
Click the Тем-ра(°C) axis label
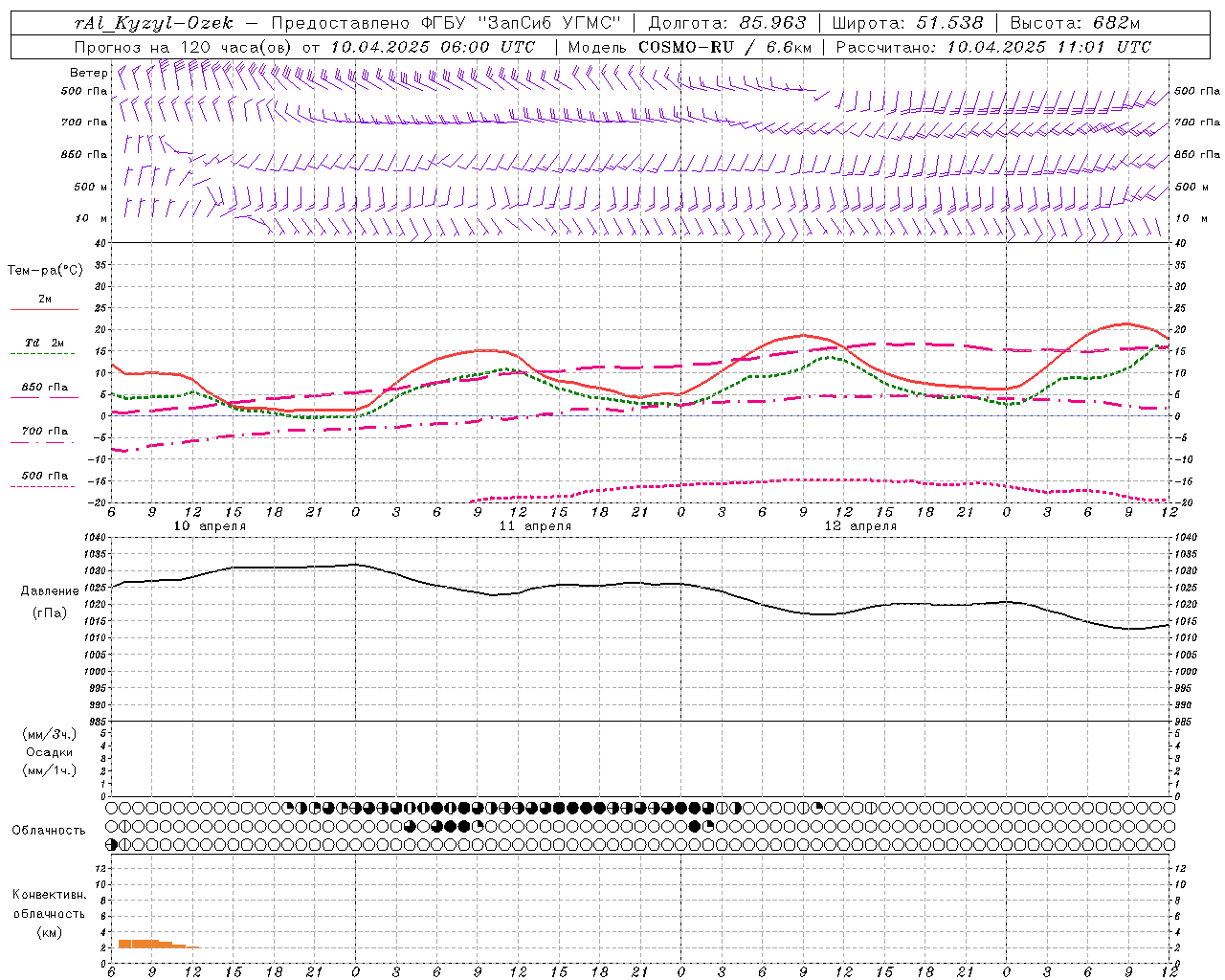(45, 271)
